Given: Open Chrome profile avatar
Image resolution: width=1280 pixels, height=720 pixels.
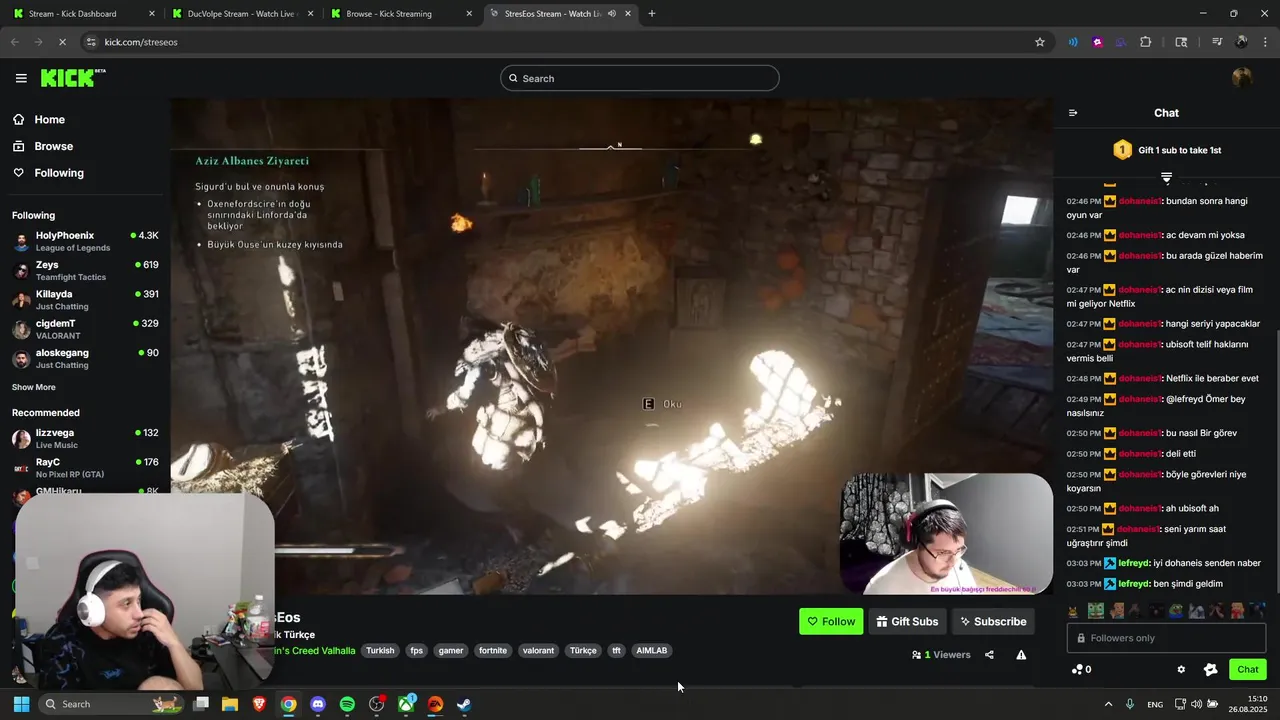Looking at the screenshot, I should [x=1241, y=42].
